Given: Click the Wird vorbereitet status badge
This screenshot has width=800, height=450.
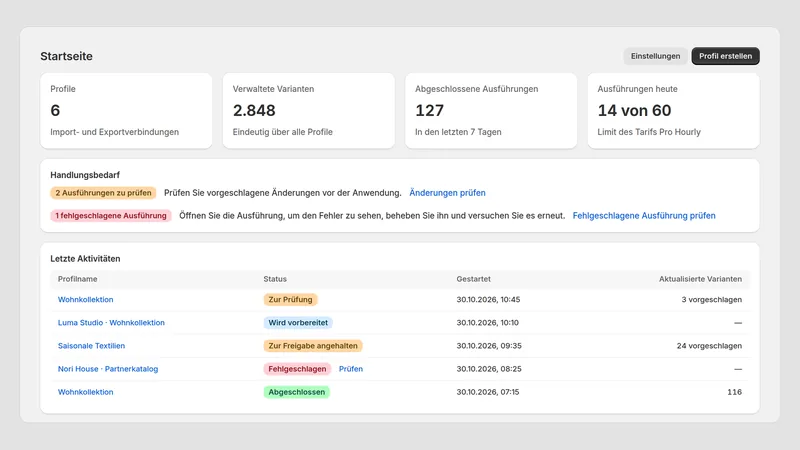Looking at the screenshot, I should [x=298, y=322].
